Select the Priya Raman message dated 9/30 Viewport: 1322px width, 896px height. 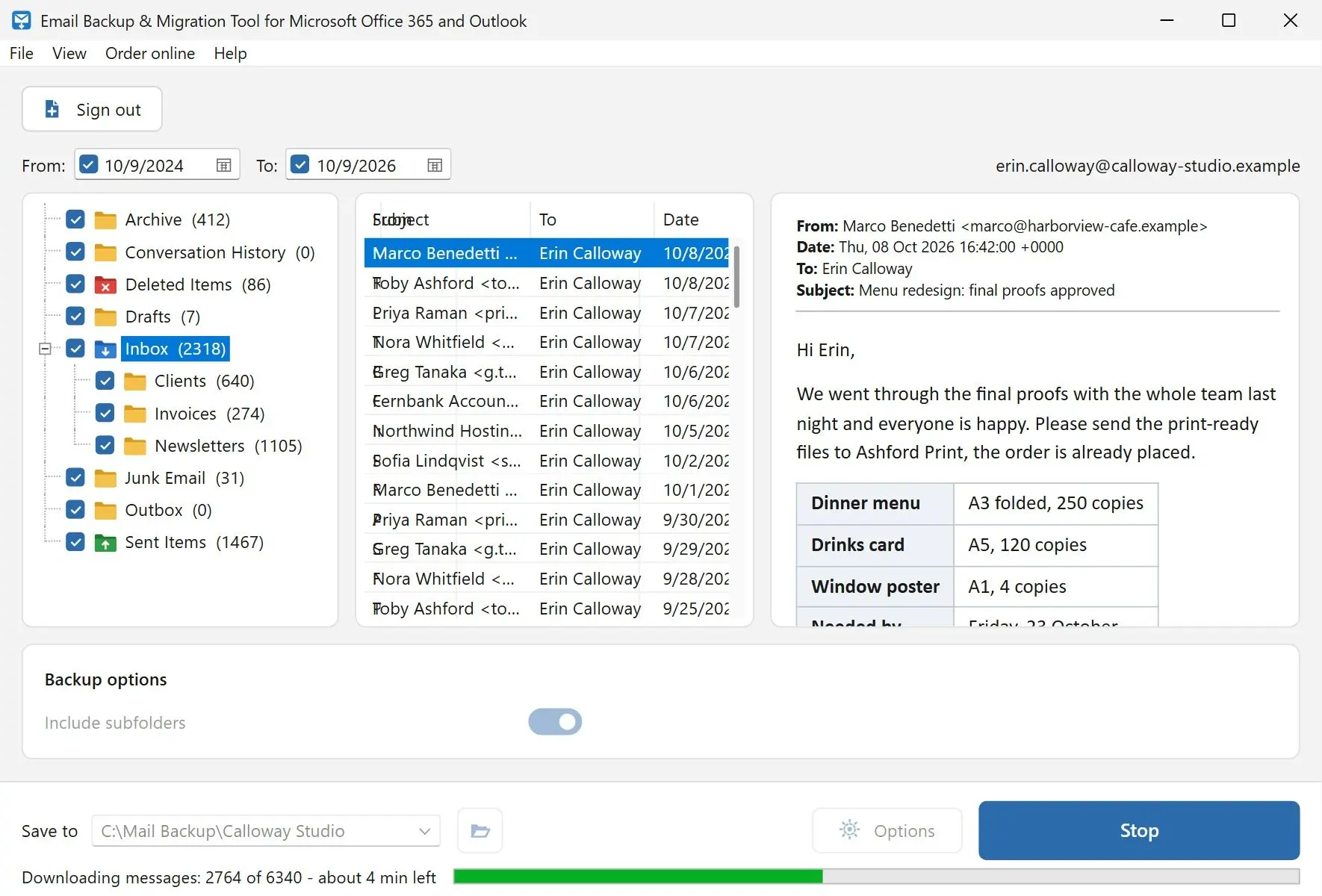tap(547, 520)
